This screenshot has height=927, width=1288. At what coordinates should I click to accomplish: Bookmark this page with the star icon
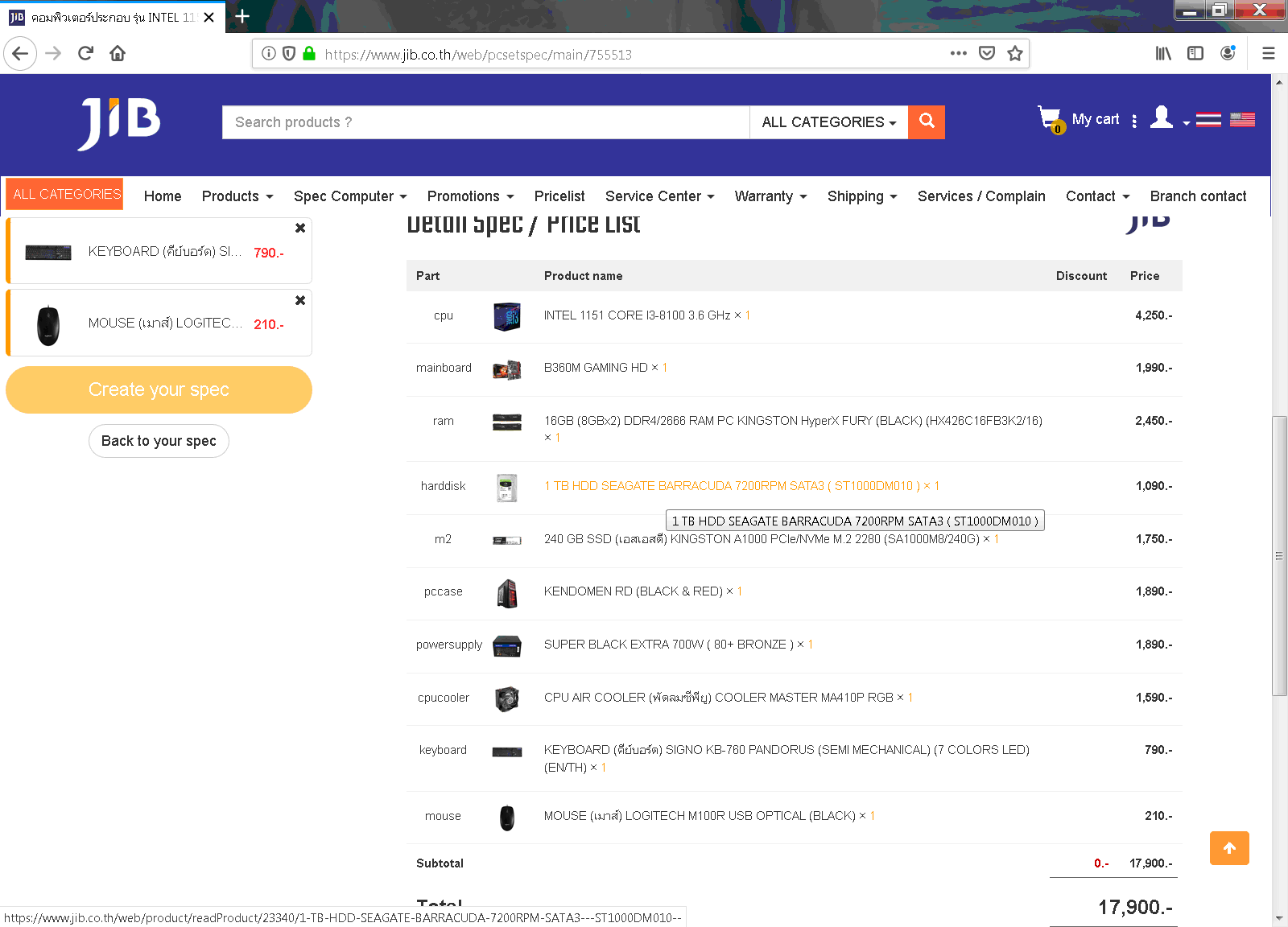point(1015,54)
